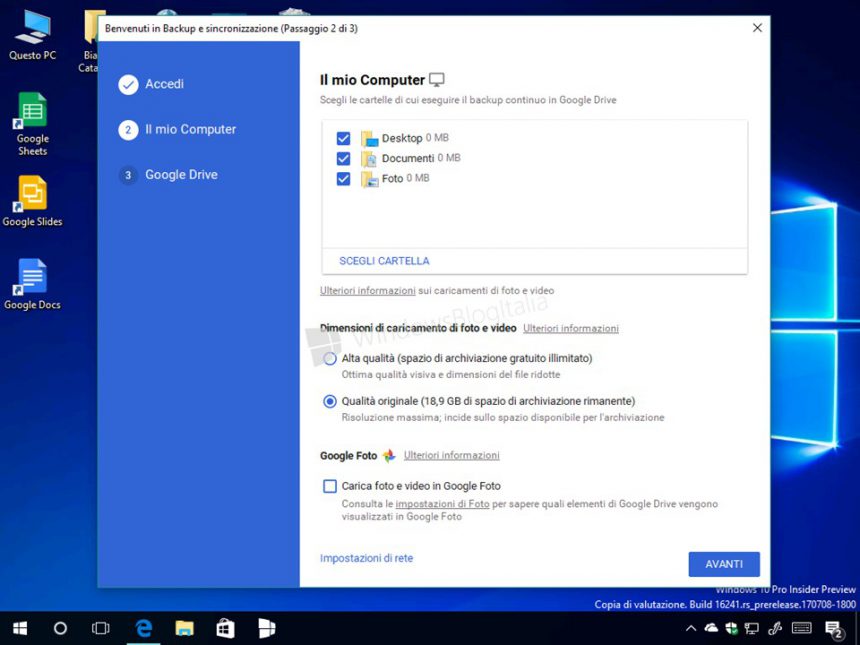This screenshot has height=645, width=860.
Task: Open the Google Docs desktop shortcut
Action: (32, 284)
